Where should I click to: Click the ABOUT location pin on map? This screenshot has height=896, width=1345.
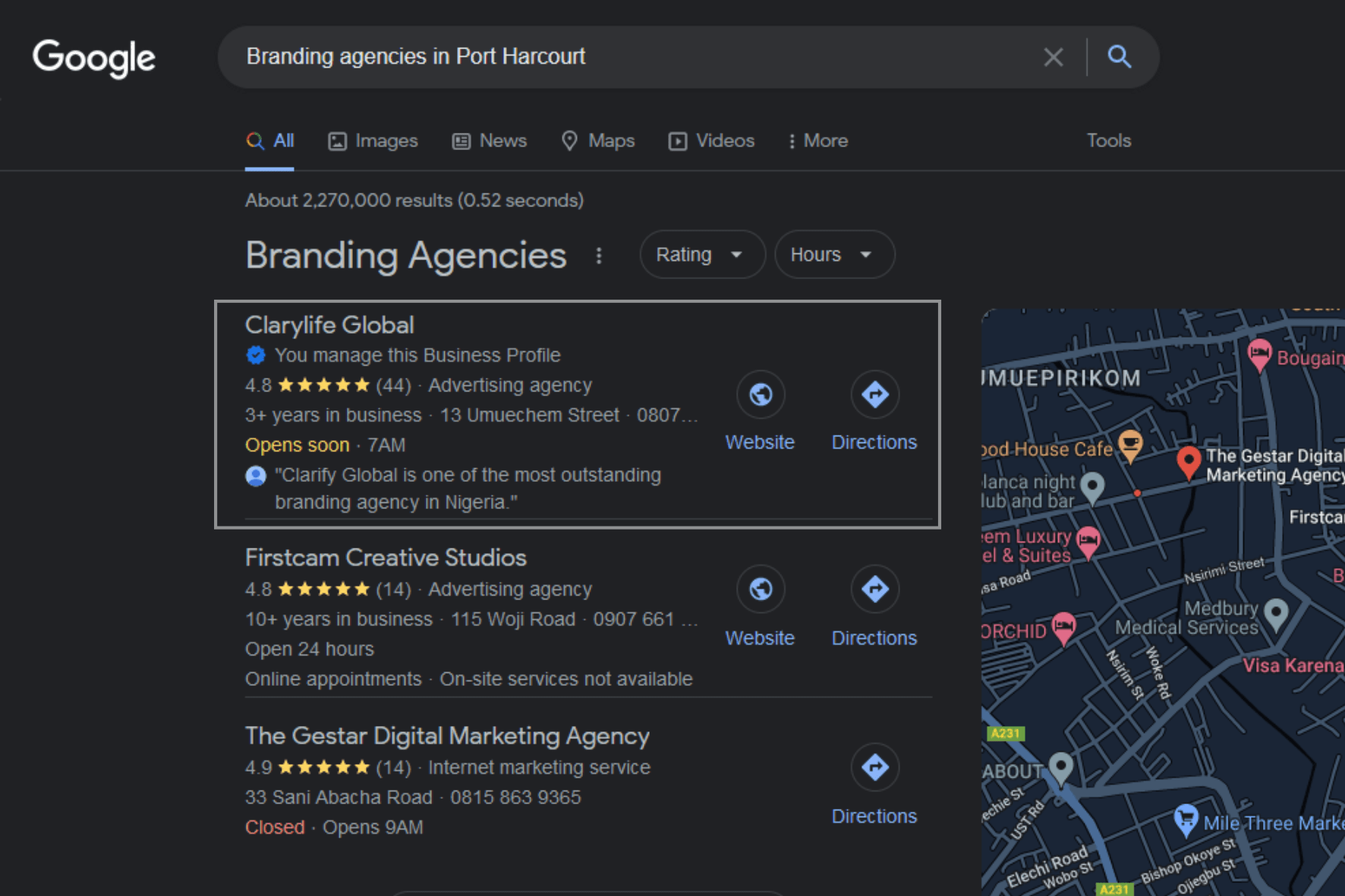click(x=1060, y=769)
